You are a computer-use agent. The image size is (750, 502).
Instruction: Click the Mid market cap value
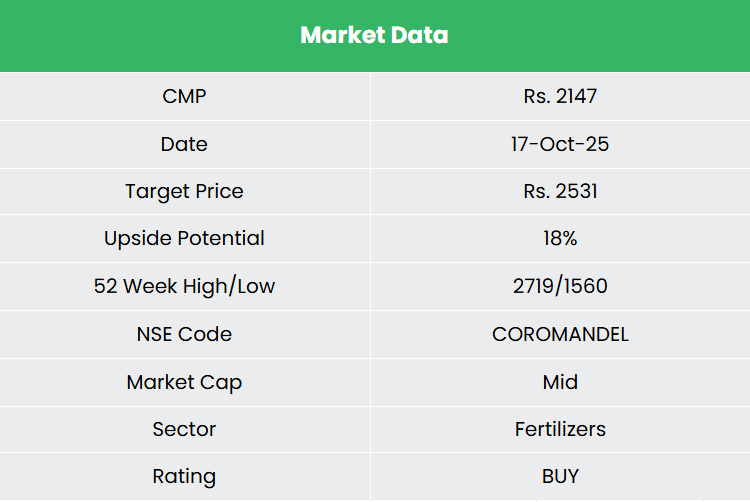[x=560, y=382]
